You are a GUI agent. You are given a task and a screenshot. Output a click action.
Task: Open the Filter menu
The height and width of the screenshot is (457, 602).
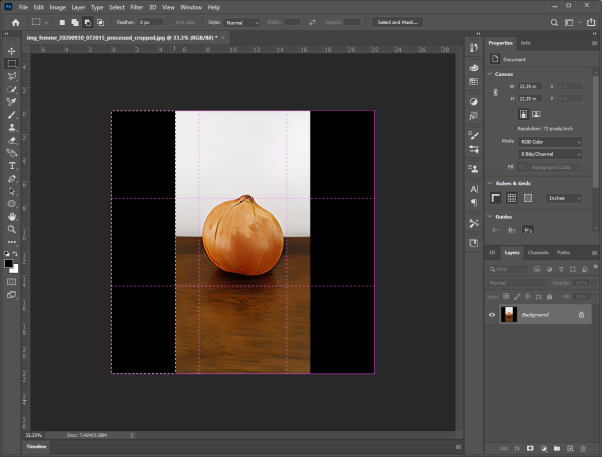136,7
